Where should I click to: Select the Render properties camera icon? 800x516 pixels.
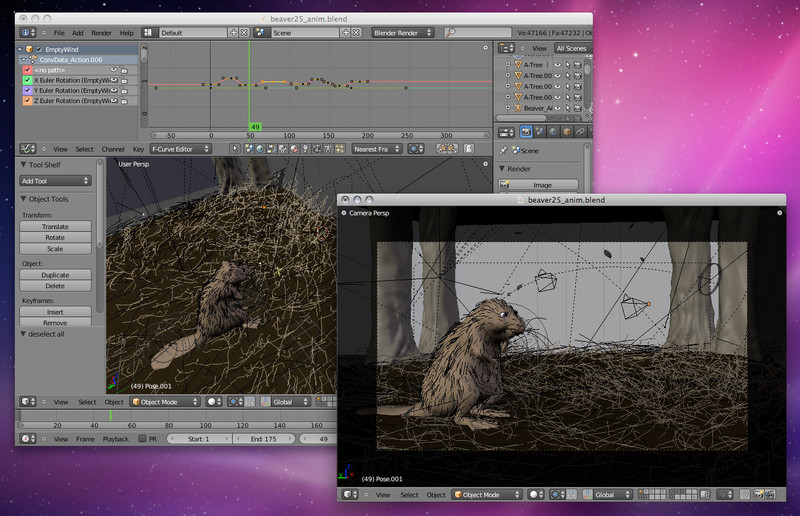point(526,131)
